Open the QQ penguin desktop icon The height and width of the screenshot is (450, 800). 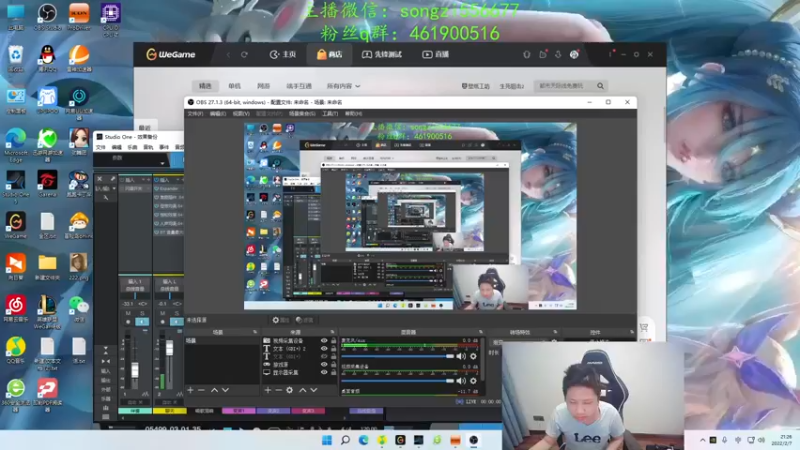tap(47, 58)
